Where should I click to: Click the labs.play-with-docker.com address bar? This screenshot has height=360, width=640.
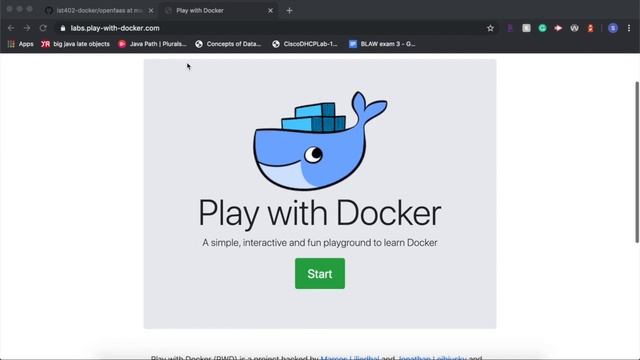[269, 28]
